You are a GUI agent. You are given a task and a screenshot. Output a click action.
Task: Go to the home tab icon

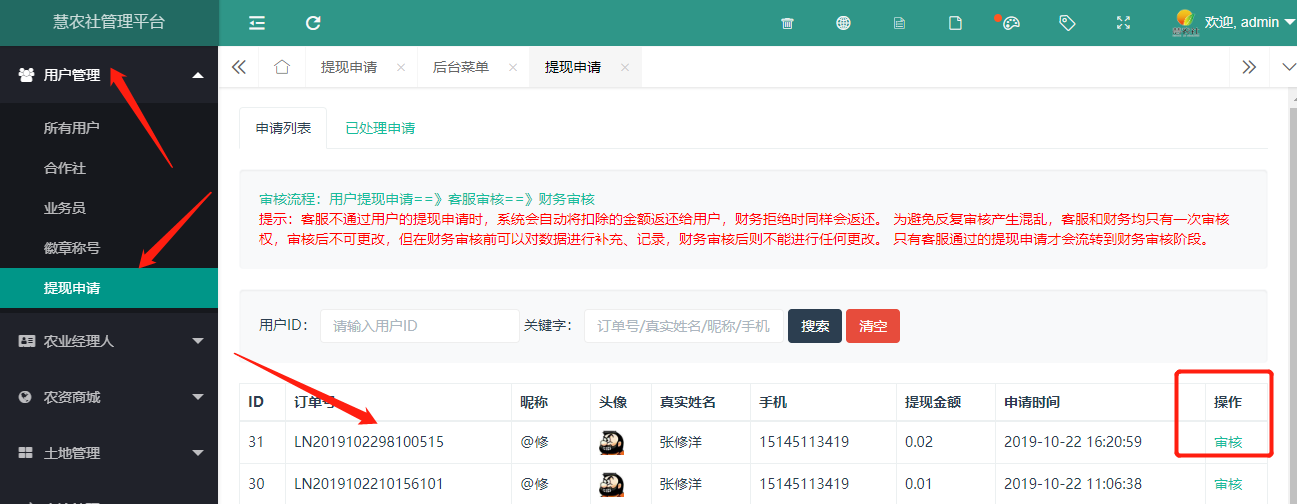click(x=282, y=67)
